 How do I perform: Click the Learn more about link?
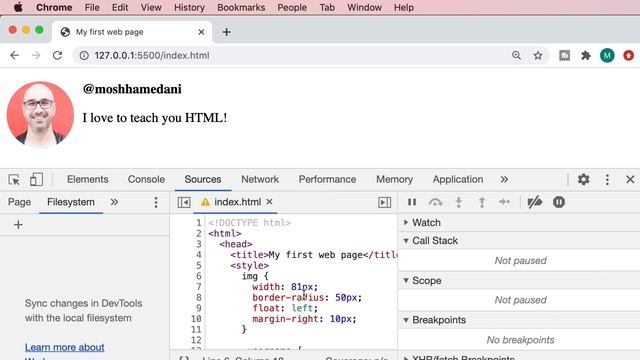[64, 347]
